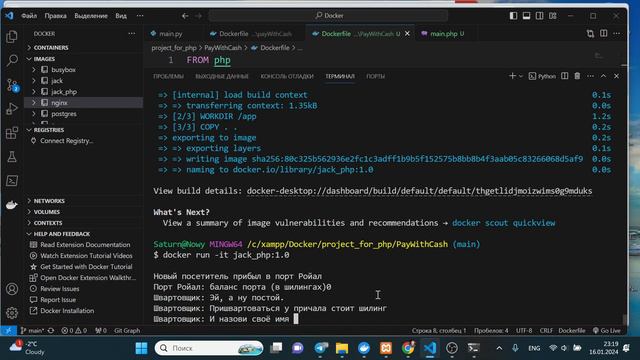Click the Docker panel more actions ellipsis
The height and width of the screenshot is (360, 640).
coord(131,33)
